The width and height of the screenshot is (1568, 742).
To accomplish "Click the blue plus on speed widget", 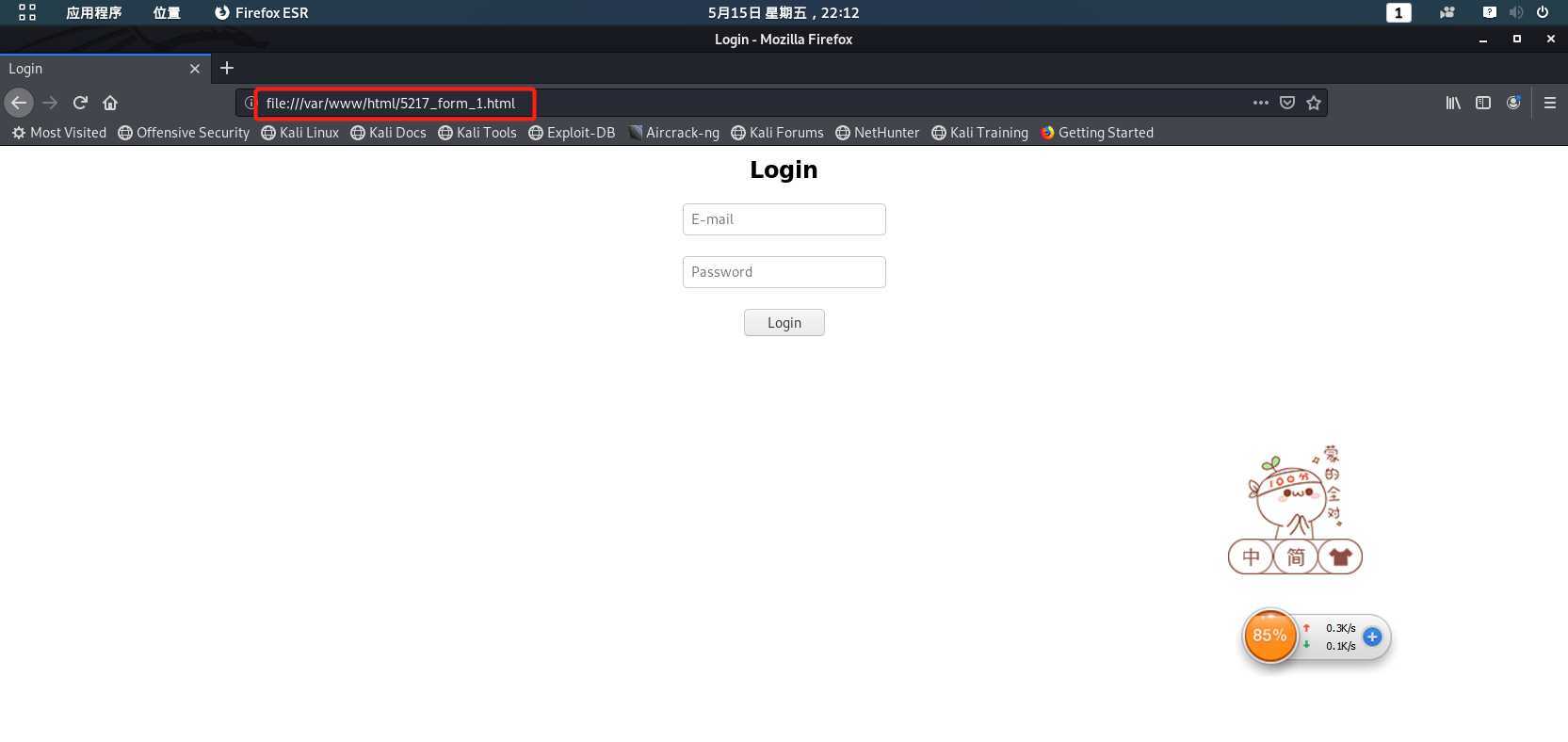I will point(1372,637).
